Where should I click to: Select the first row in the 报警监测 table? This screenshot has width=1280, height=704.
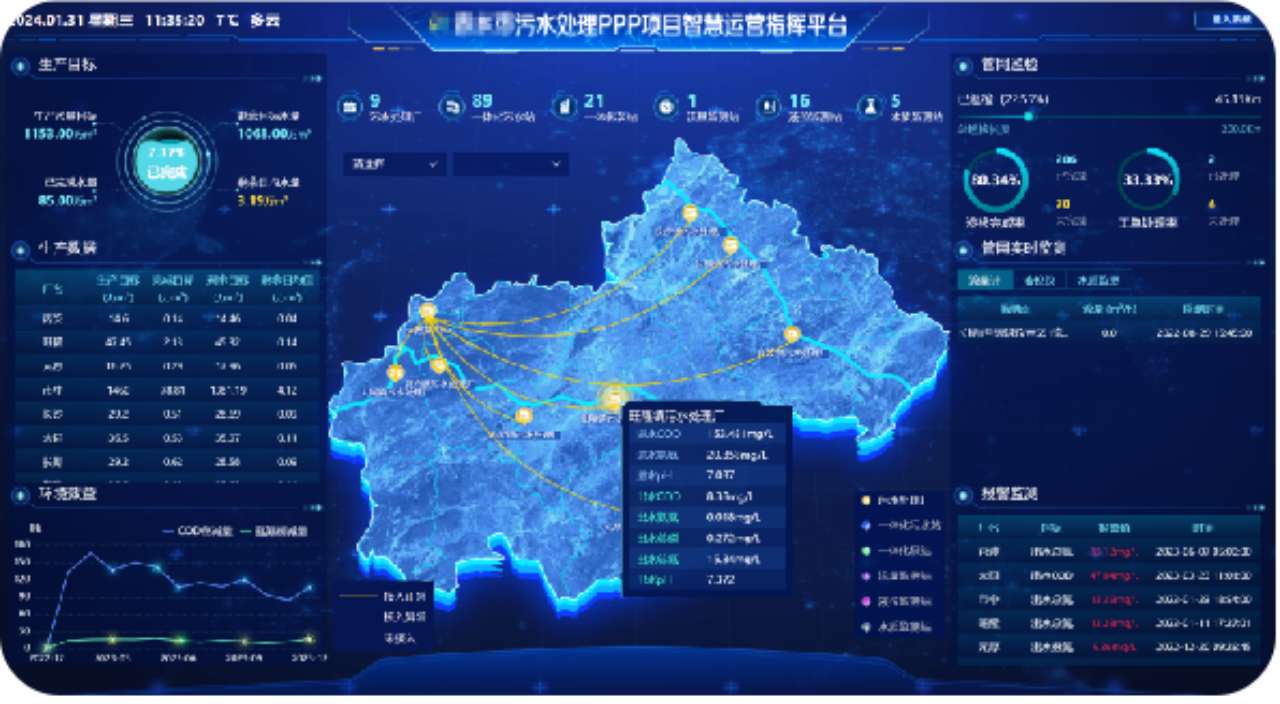1107,550
